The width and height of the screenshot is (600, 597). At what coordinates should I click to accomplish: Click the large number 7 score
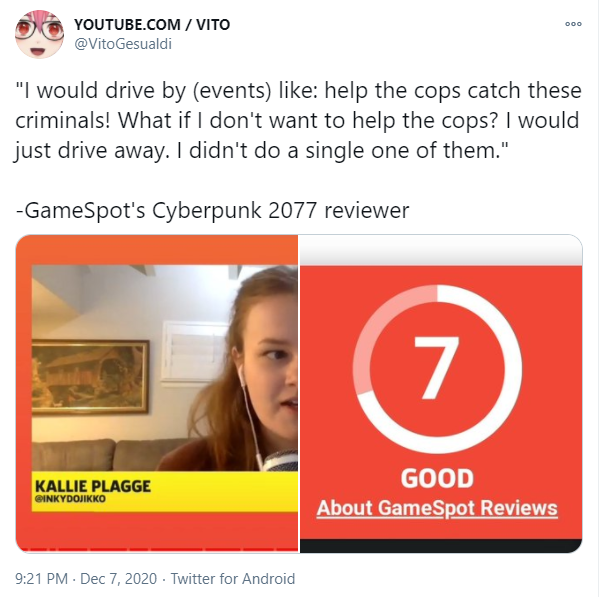[x=436, y=367]
